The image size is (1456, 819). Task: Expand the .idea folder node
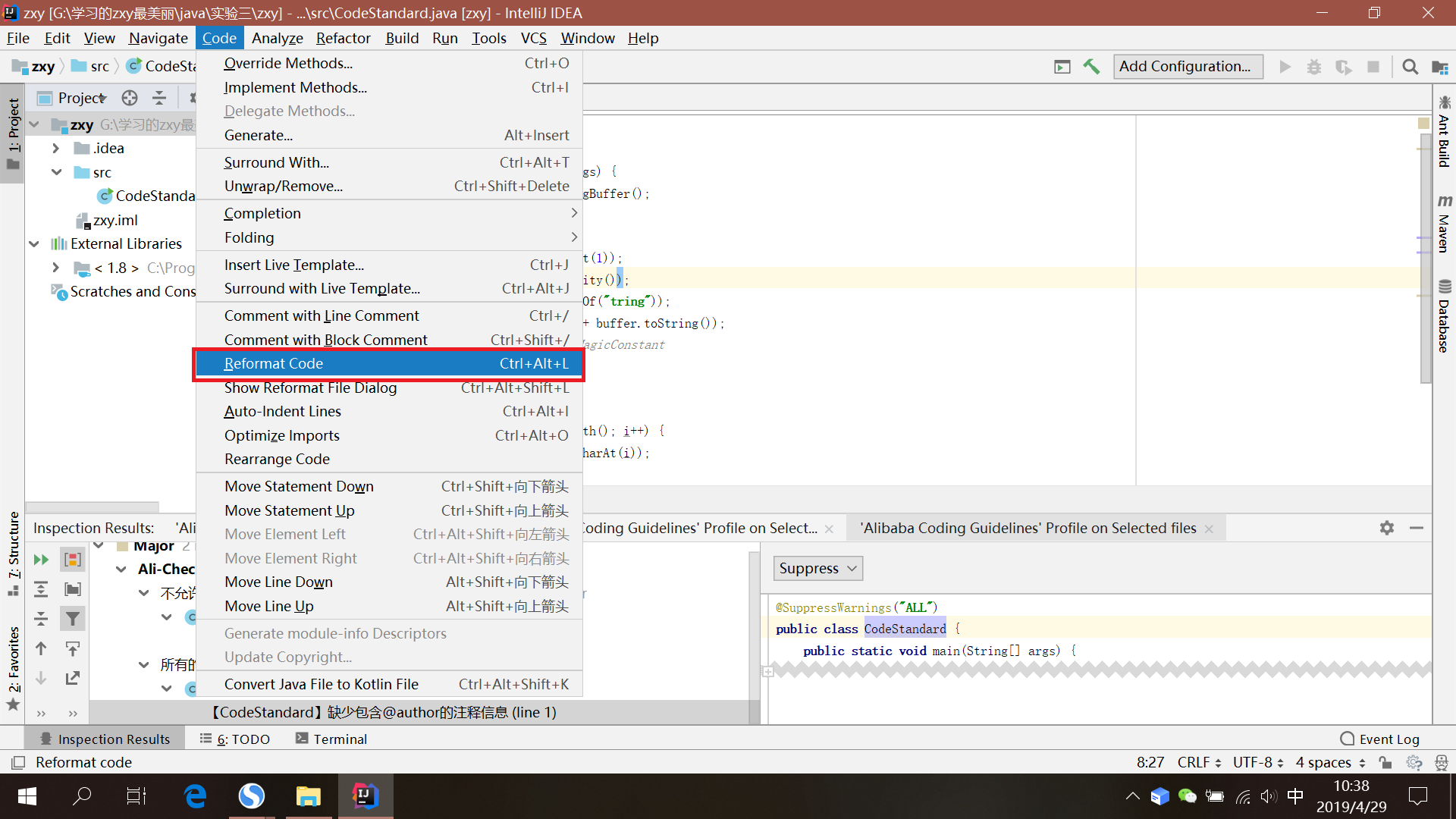pos(56,148)
